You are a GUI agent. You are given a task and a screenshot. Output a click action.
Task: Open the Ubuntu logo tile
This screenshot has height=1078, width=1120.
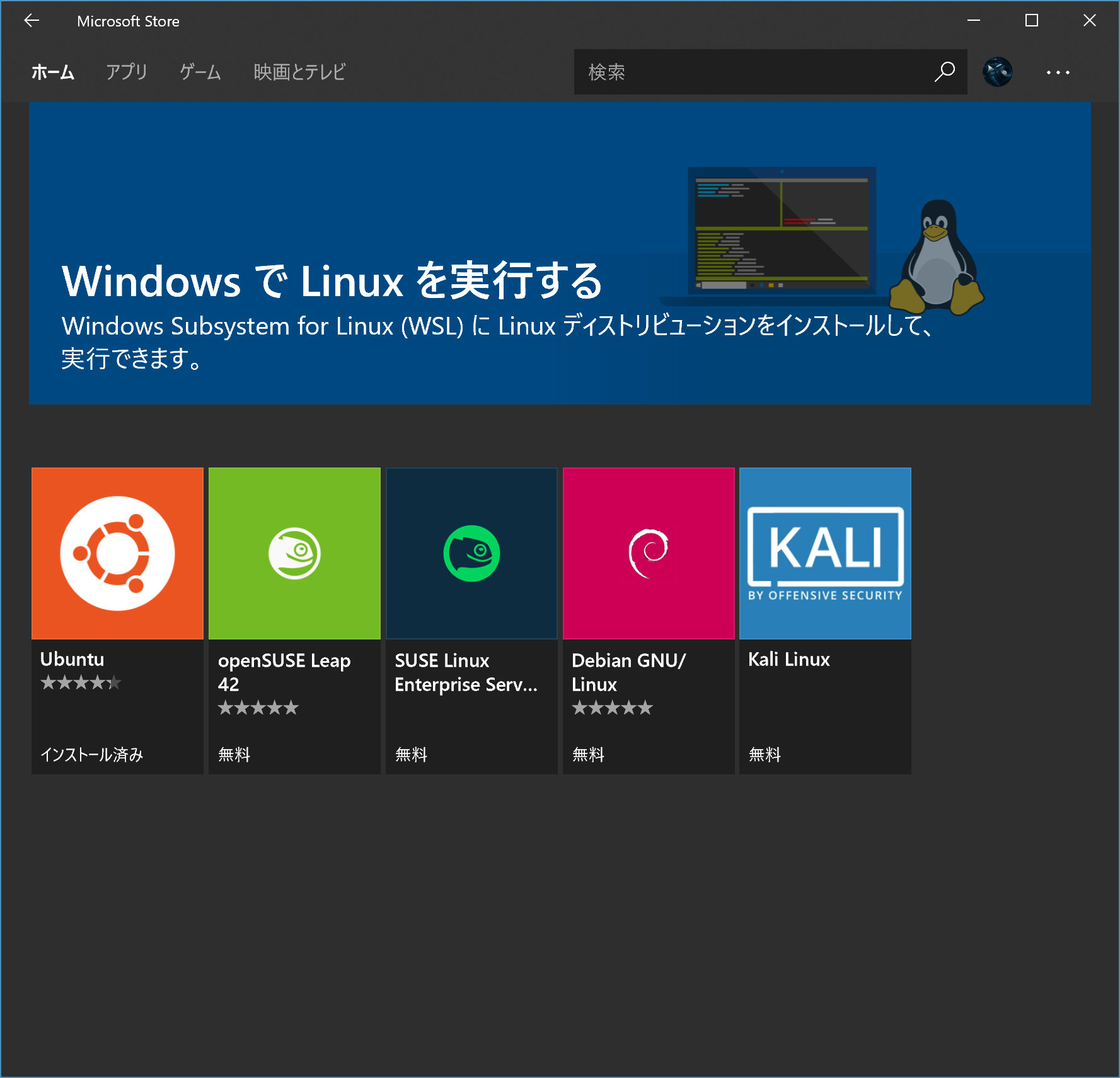click(117, 553)
